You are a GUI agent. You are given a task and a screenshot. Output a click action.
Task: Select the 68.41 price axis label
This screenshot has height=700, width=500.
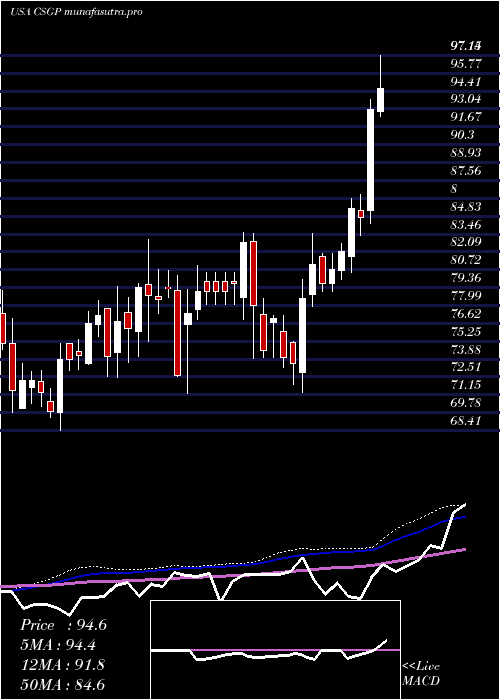coord(466,421)
